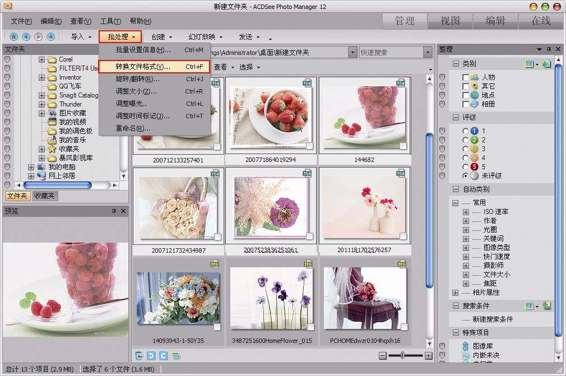Choose 转换文件格式 from the batch menu
This screenshot has width=566, height=376.
154,67
